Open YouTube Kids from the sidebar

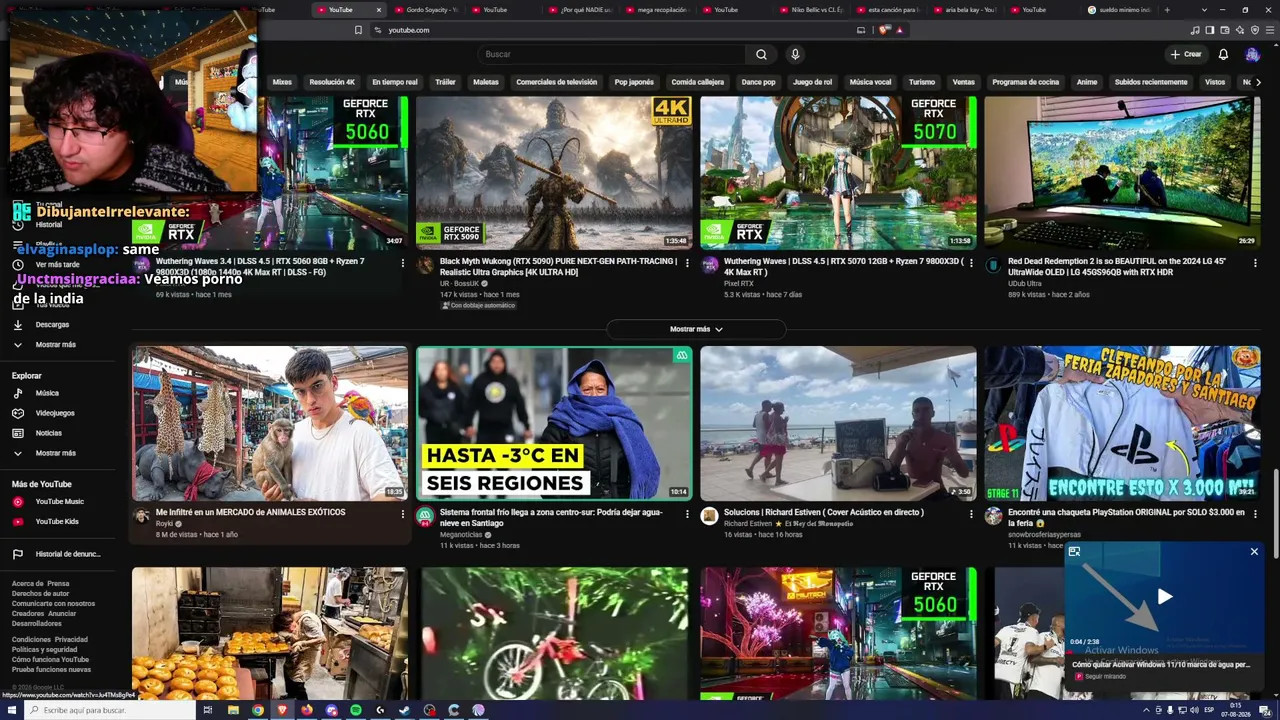coord(57,522)
